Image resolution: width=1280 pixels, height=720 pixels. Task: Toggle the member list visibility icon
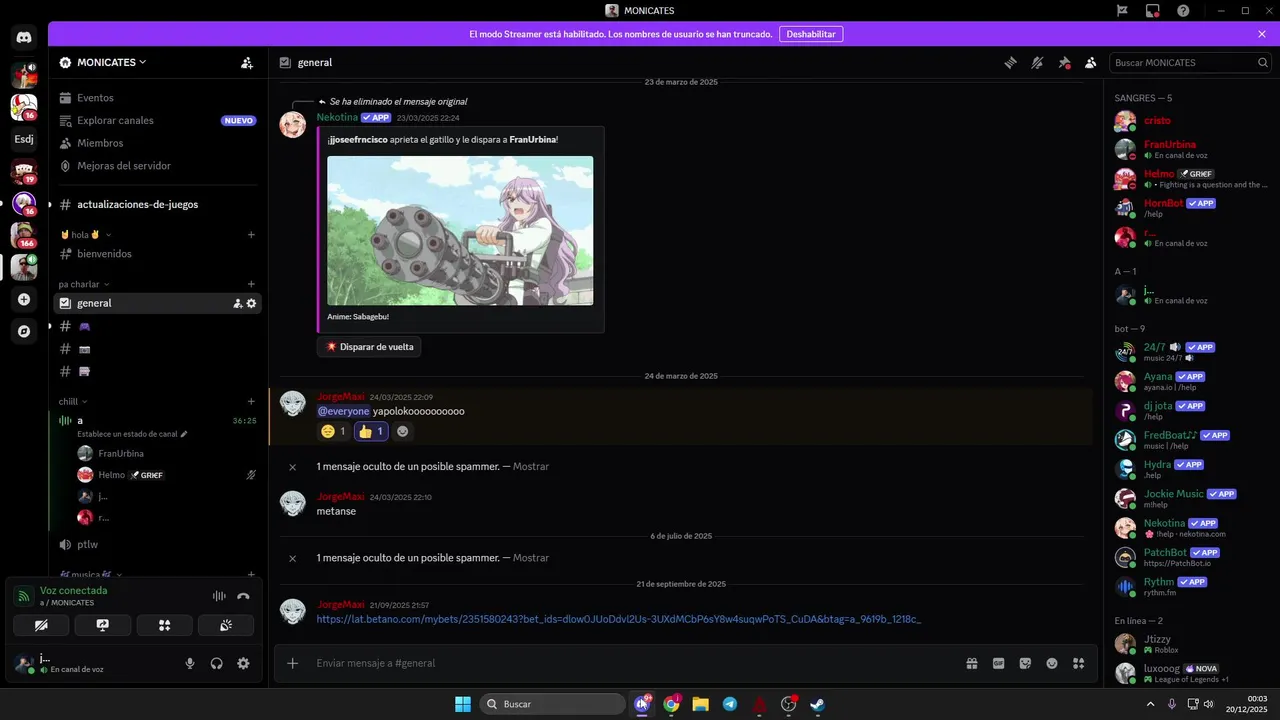1091,62
